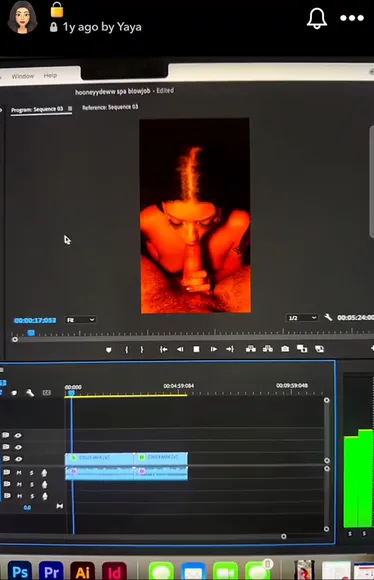
Task: Click the Mark In button
Action: (x=127, y=349)
